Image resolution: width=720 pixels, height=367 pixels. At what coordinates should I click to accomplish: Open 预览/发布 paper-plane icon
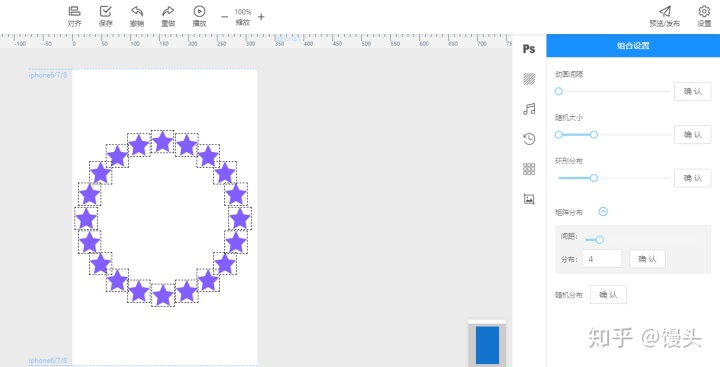tap(664, 16)
